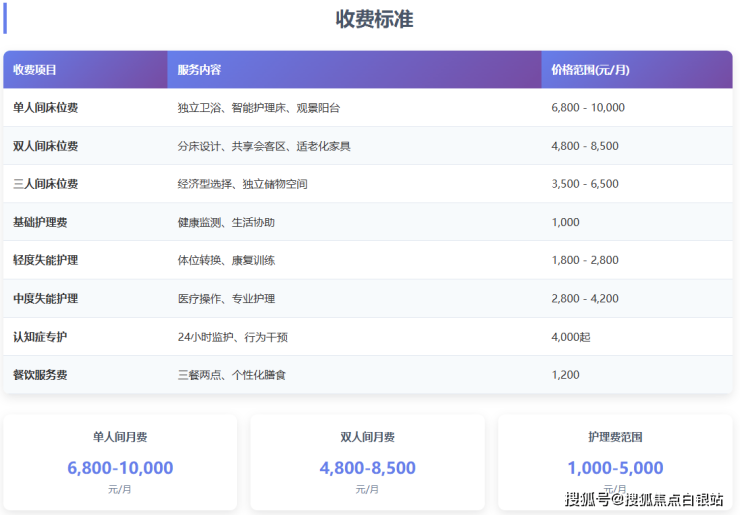Open the 双人间月费 summary card
740x515 pixels.
pyautogui.click(x=367, y=461)
